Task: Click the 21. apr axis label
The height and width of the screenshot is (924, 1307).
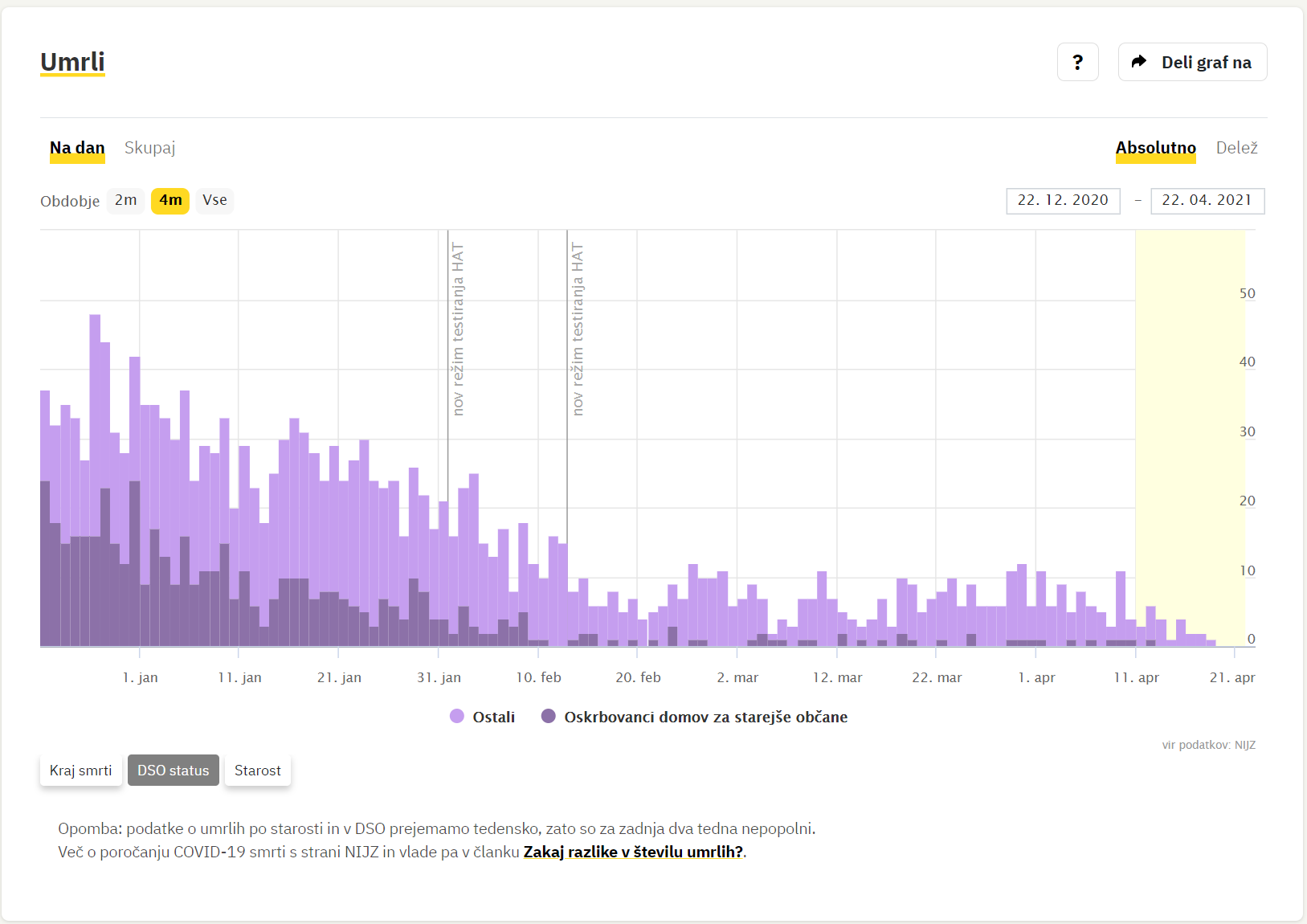Action: (1232, 677)
